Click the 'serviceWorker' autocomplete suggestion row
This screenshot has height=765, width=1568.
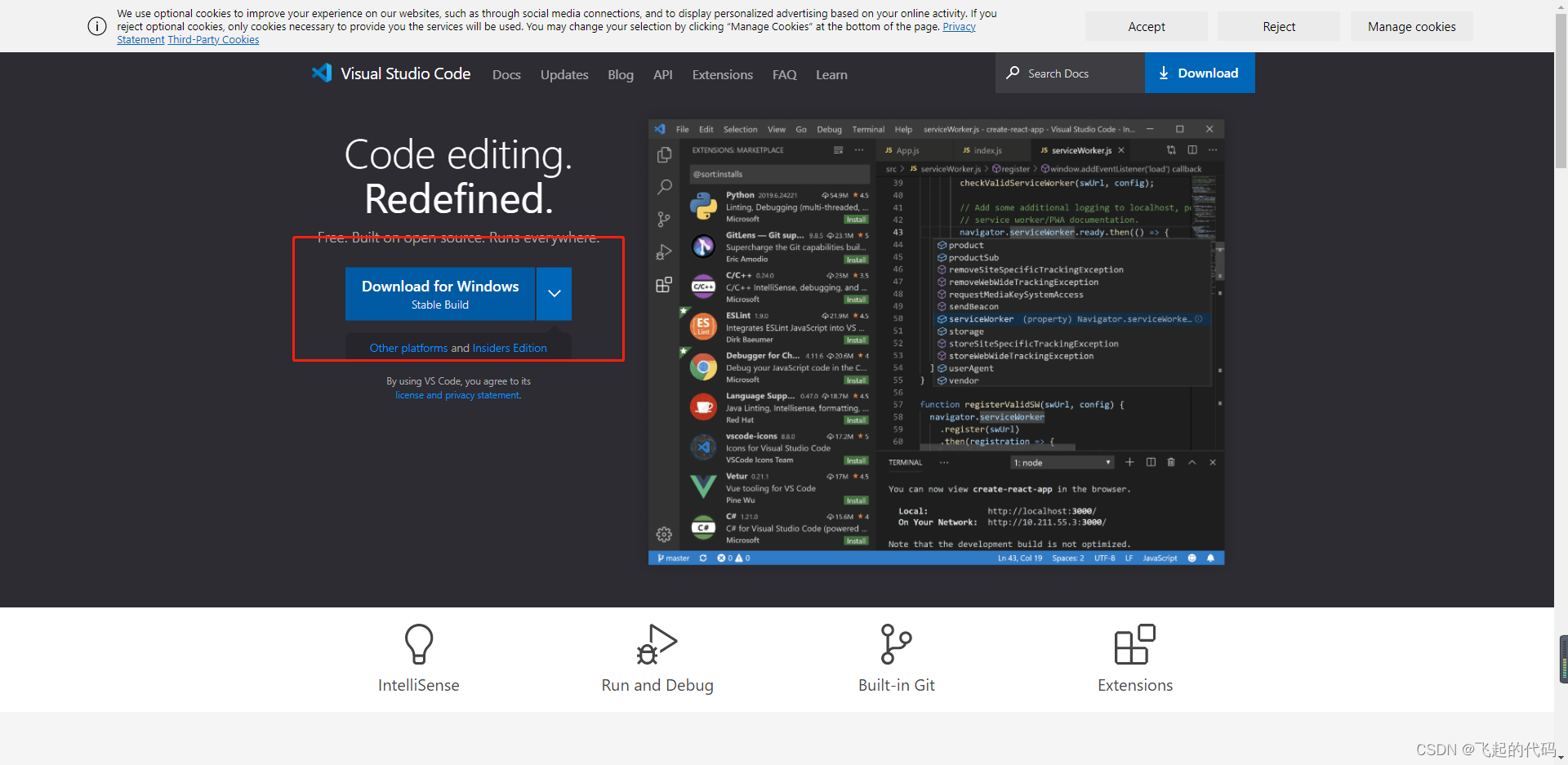(x=1071, y=319)
